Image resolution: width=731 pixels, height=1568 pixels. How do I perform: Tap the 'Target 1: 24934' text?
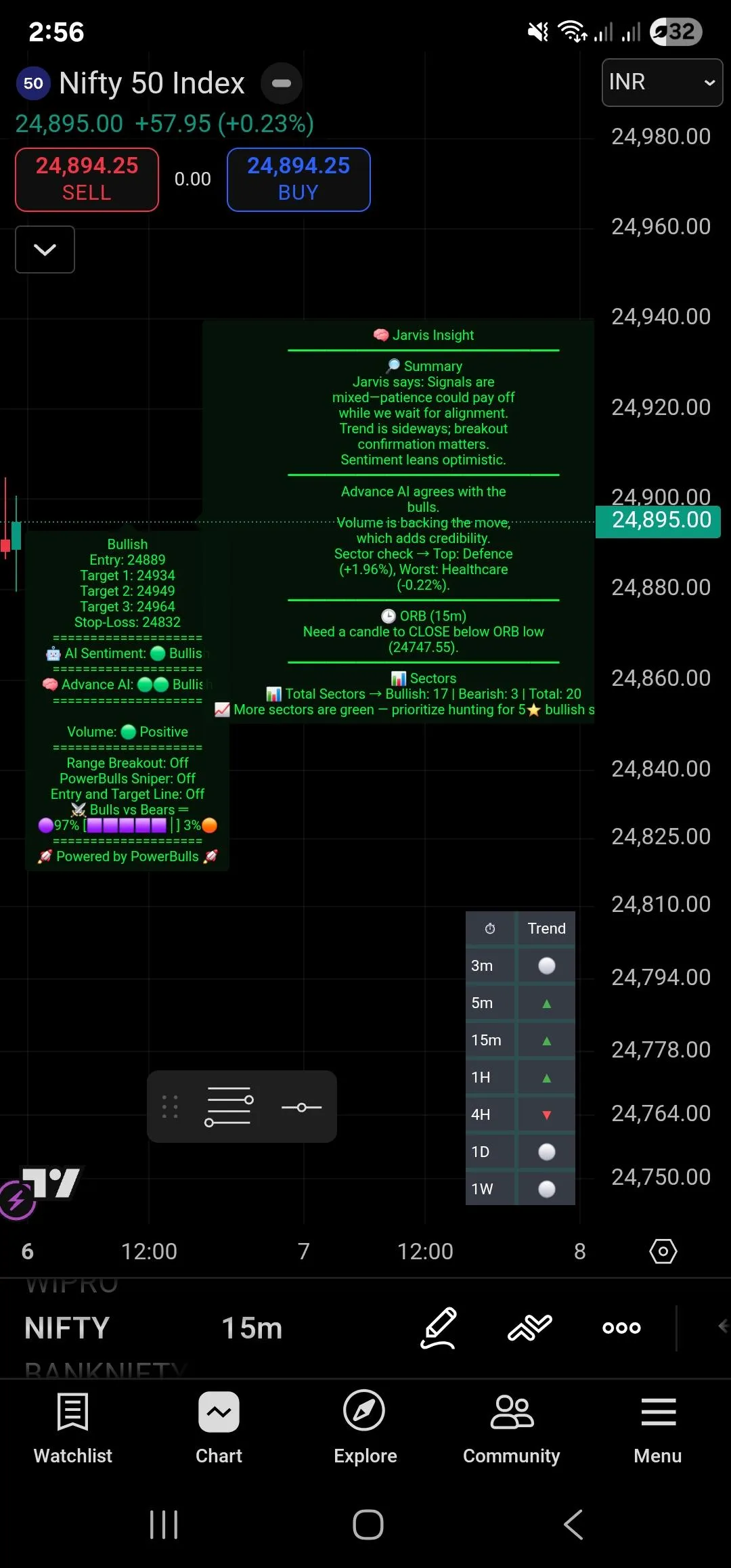tap(127, 575)
